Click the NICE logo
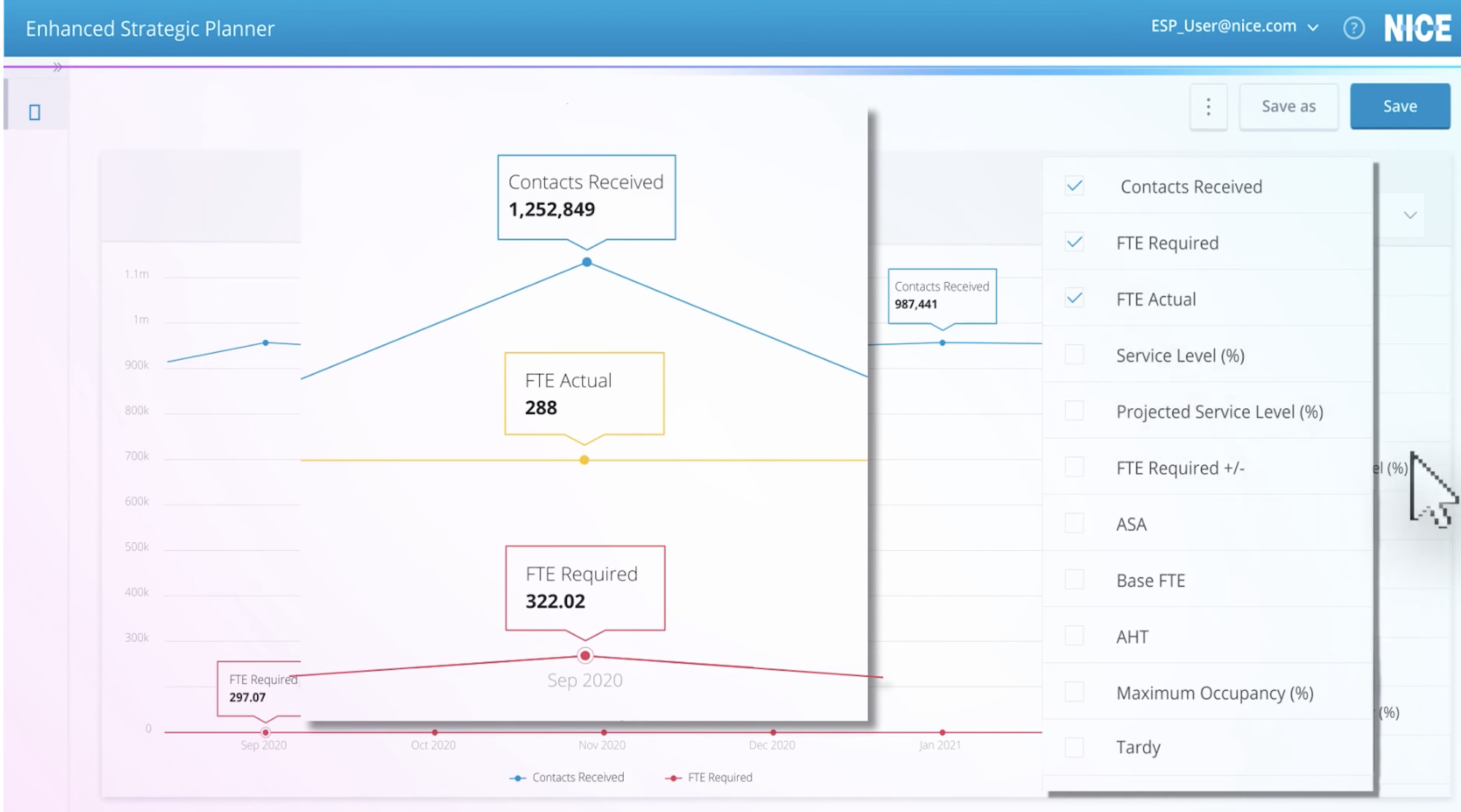The width and height of the screenshot is (1461, 812). (1417, 28)
